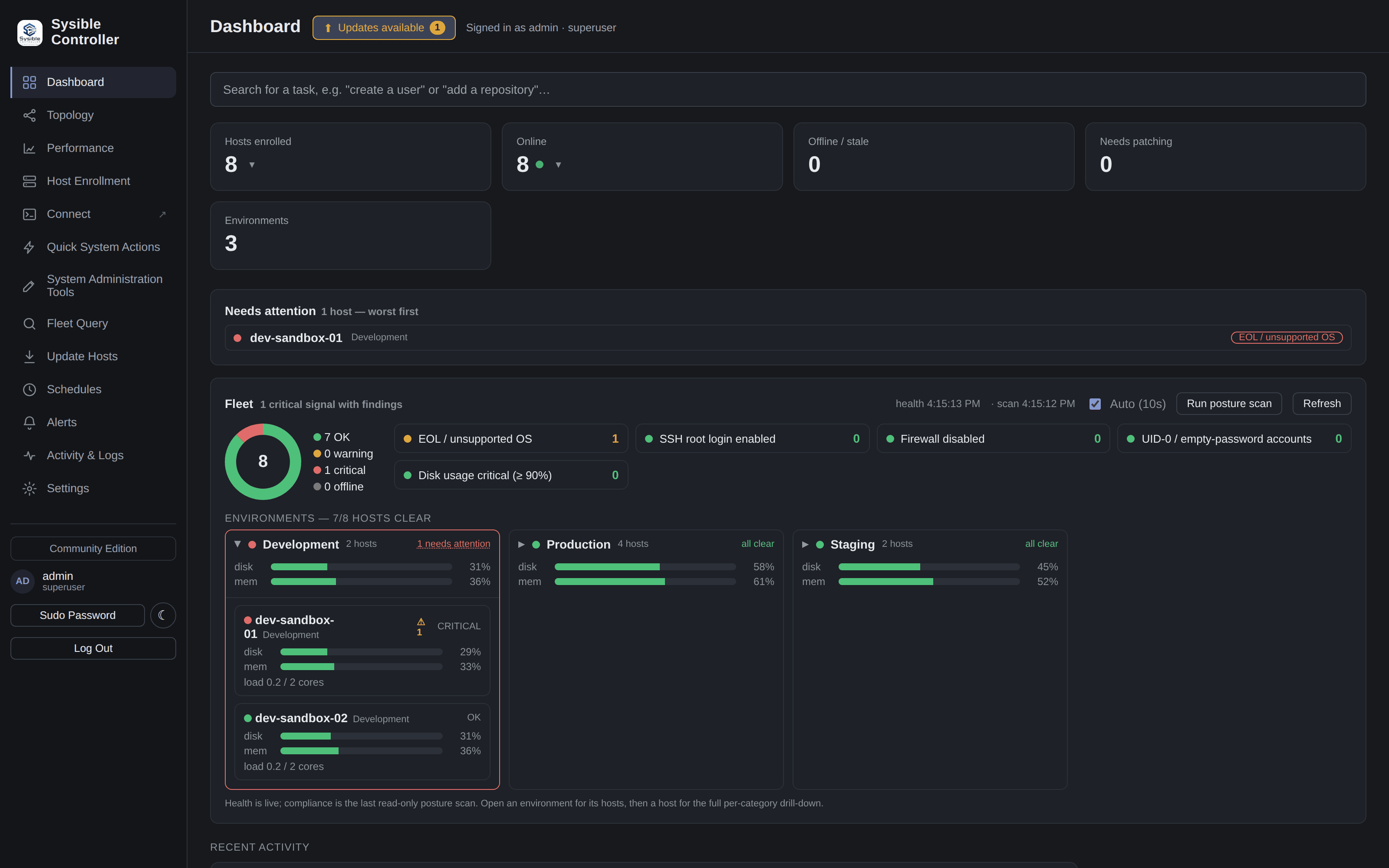Click the Refresh button
The height and width of the screenshot is (868, 1389).
[x=1322, y=404]
